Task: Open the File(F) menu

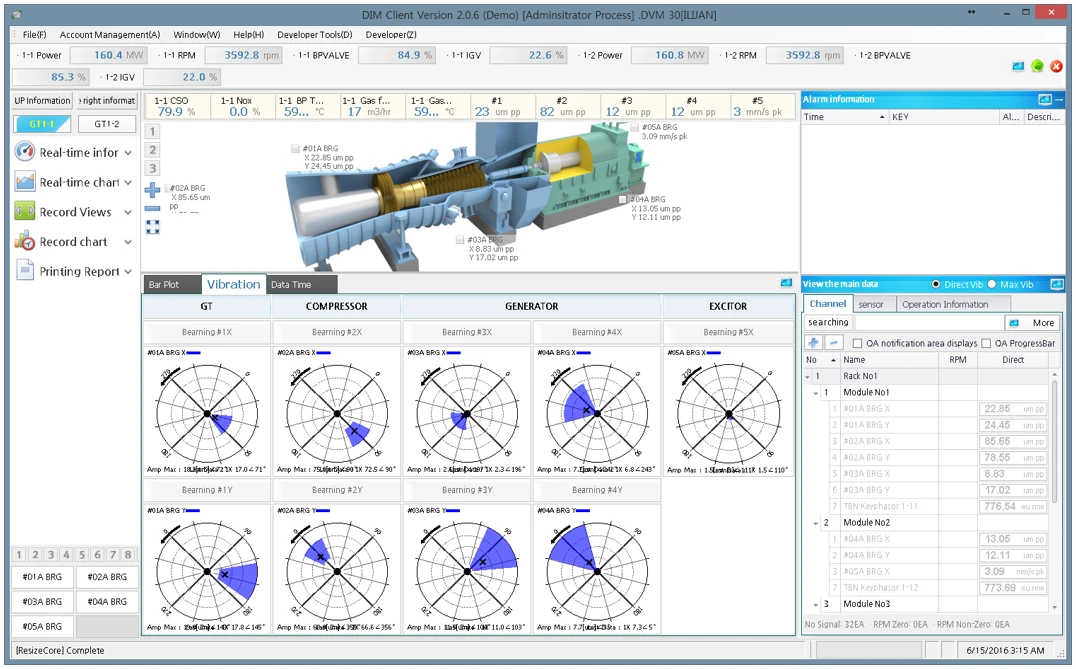Action: click(x=34, y=34)
